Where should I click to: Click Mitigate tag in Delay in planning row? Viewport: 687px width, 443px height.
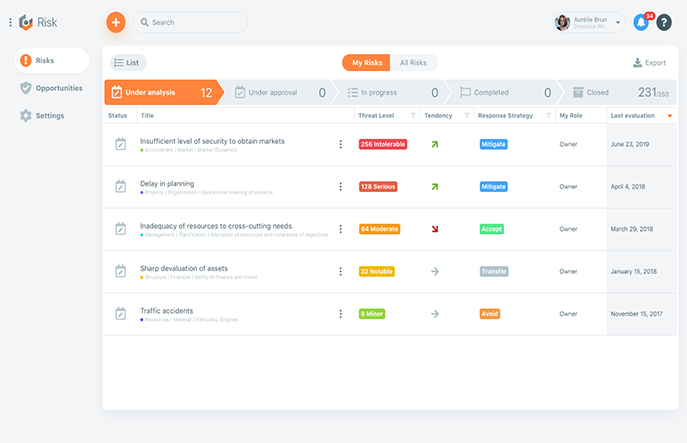point(493,187)
